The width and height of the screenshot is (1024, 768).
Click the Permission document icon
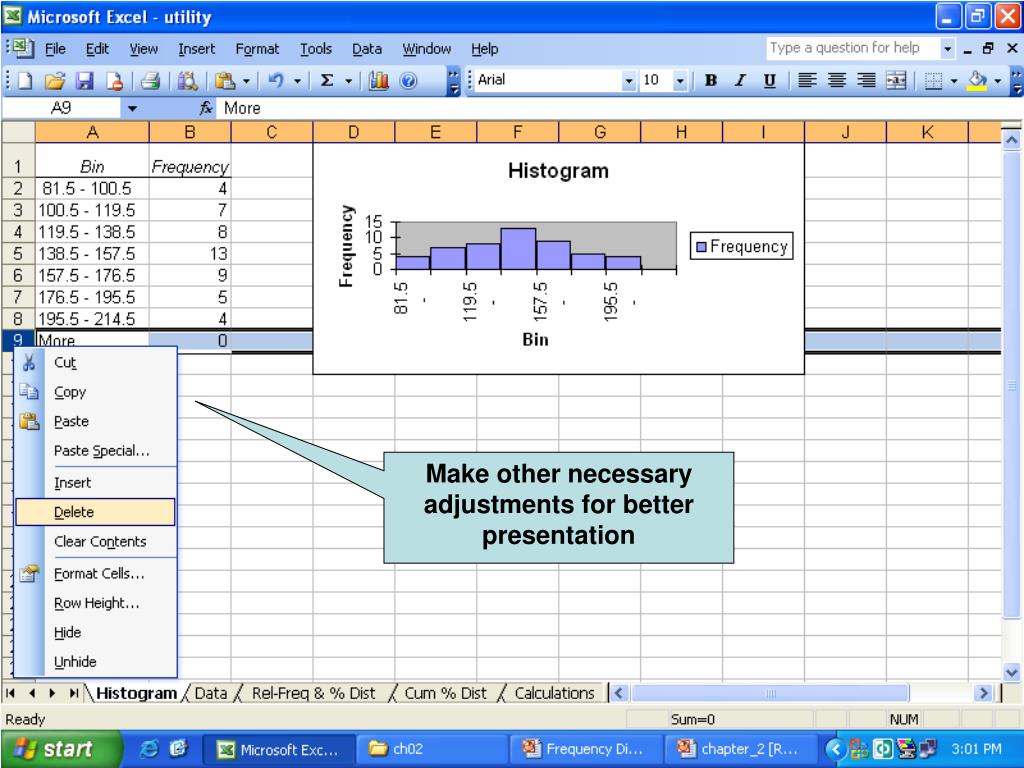pyautogui.click(x=115, y=81)
